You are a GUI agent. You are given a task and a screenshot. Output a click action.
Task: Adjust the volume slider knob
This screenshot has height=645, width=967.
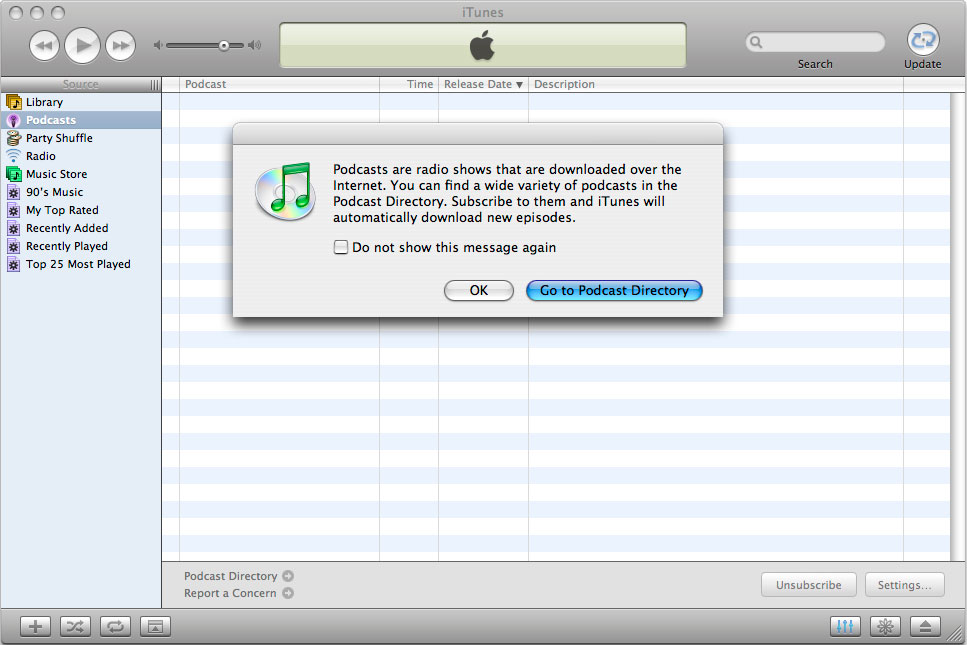(x=224, y=45)
